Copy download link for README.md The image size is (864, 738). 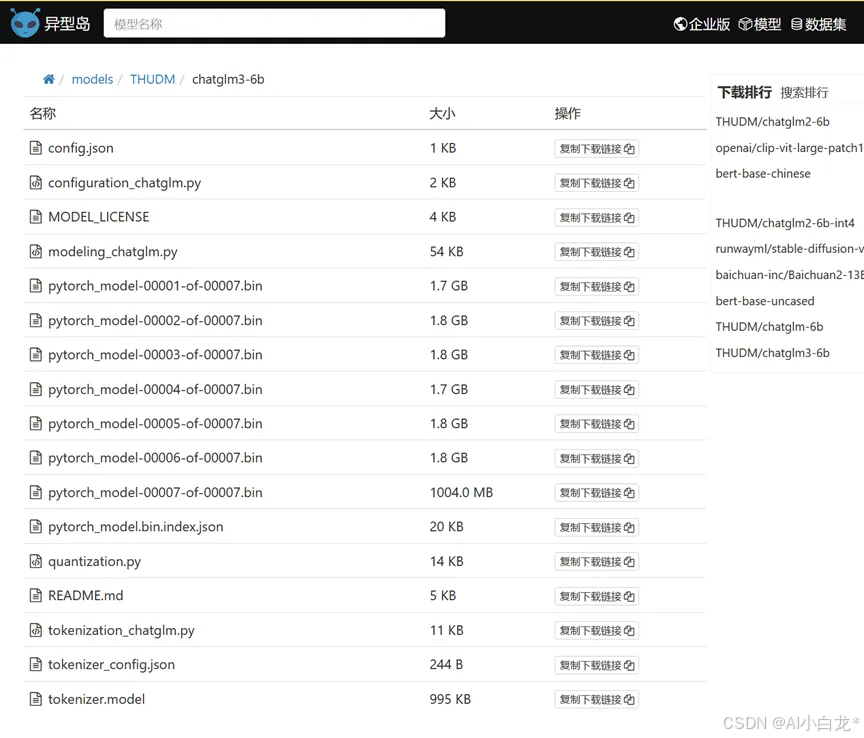597,596
